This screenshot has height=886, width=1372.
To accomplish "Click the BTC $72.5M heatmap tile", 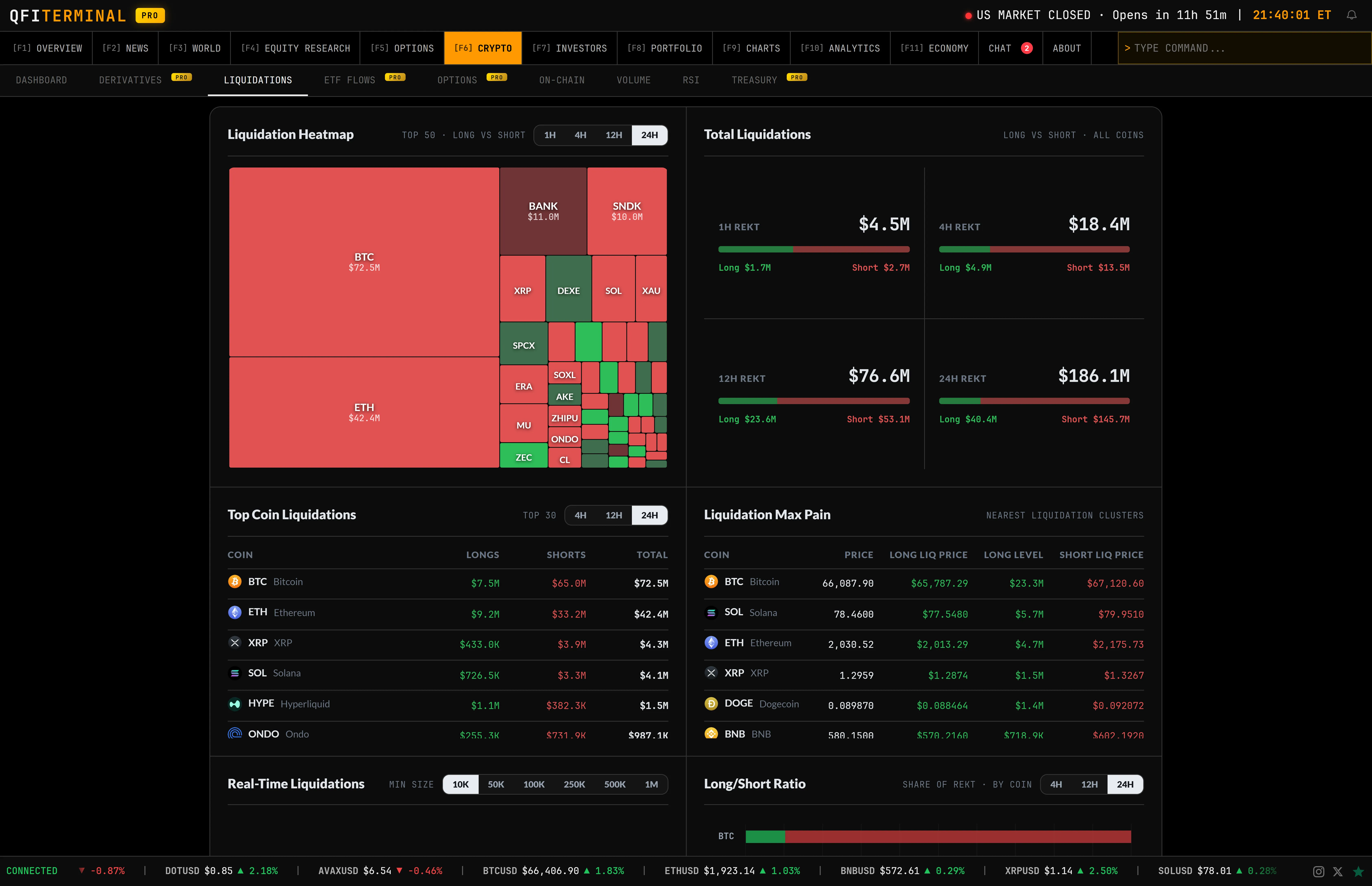I will (x=364, y=262).
